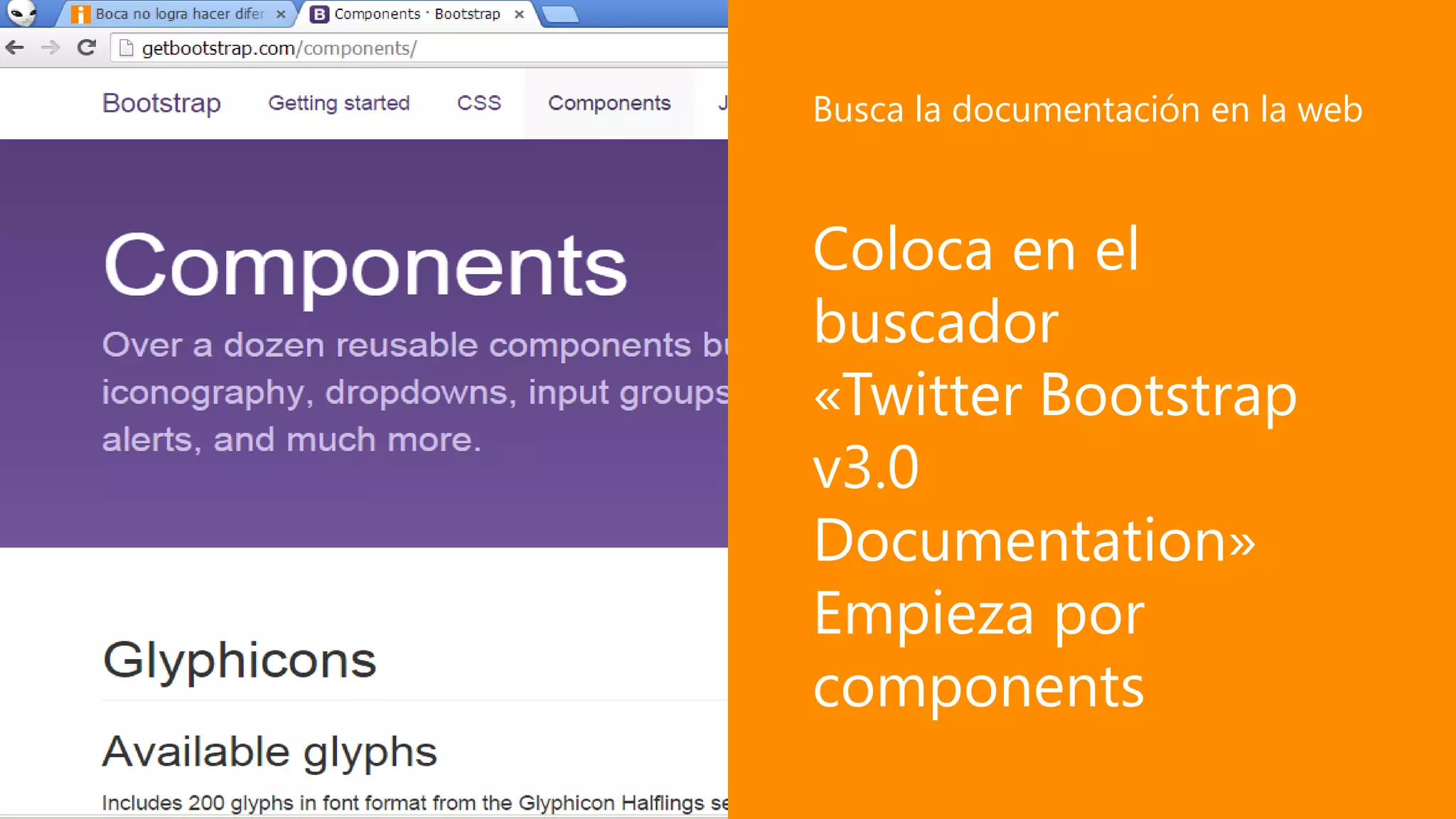This screenshot has height=819, width=1456.
Task: Close the 'Boca no logra hacer' tab
Action: click(281, 14)
